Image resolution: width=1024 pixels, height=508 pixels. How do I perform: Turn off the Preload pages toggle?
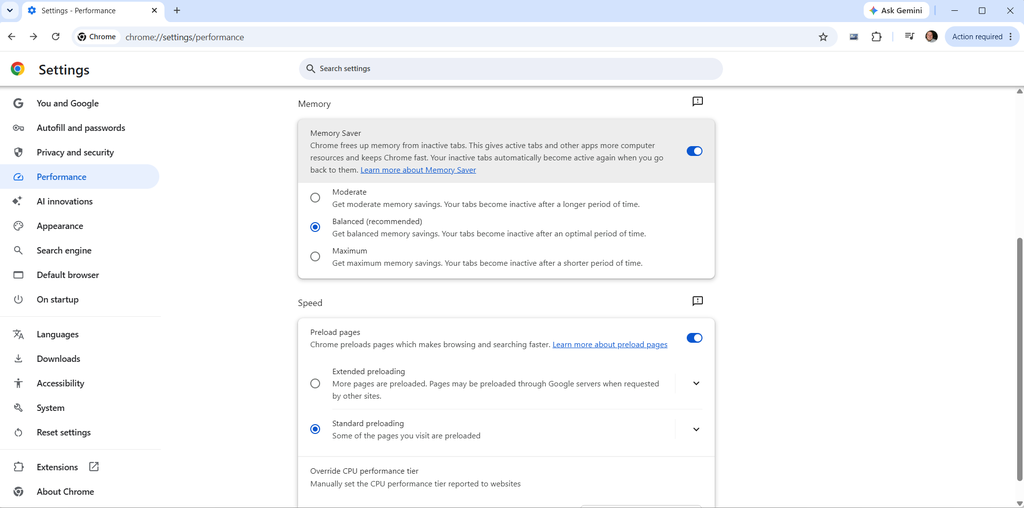click(694, 338)
